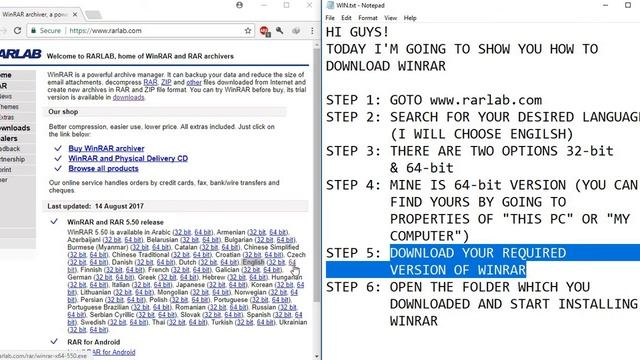
Task: Click the Secure padlock site info
Action: 46,31
